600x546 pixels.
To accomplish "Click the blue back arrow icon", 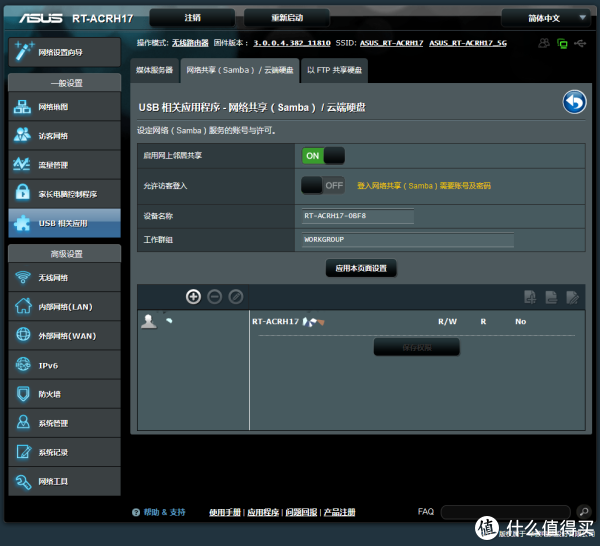I will pyautogui.click(x=574, y=102).
